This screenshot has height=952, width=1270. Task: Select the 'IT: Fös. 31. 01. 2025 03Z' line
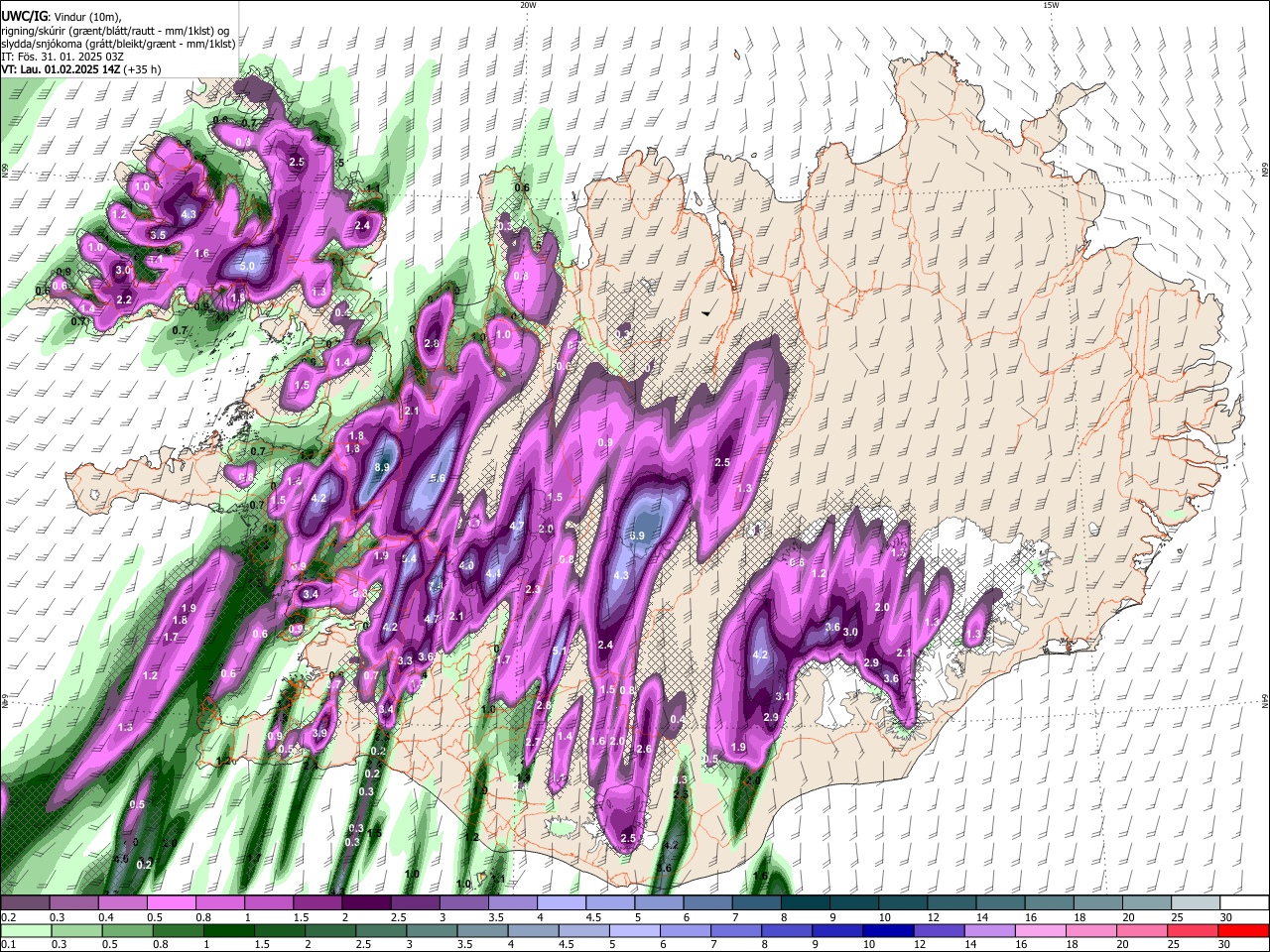click(x=63, y=57)
